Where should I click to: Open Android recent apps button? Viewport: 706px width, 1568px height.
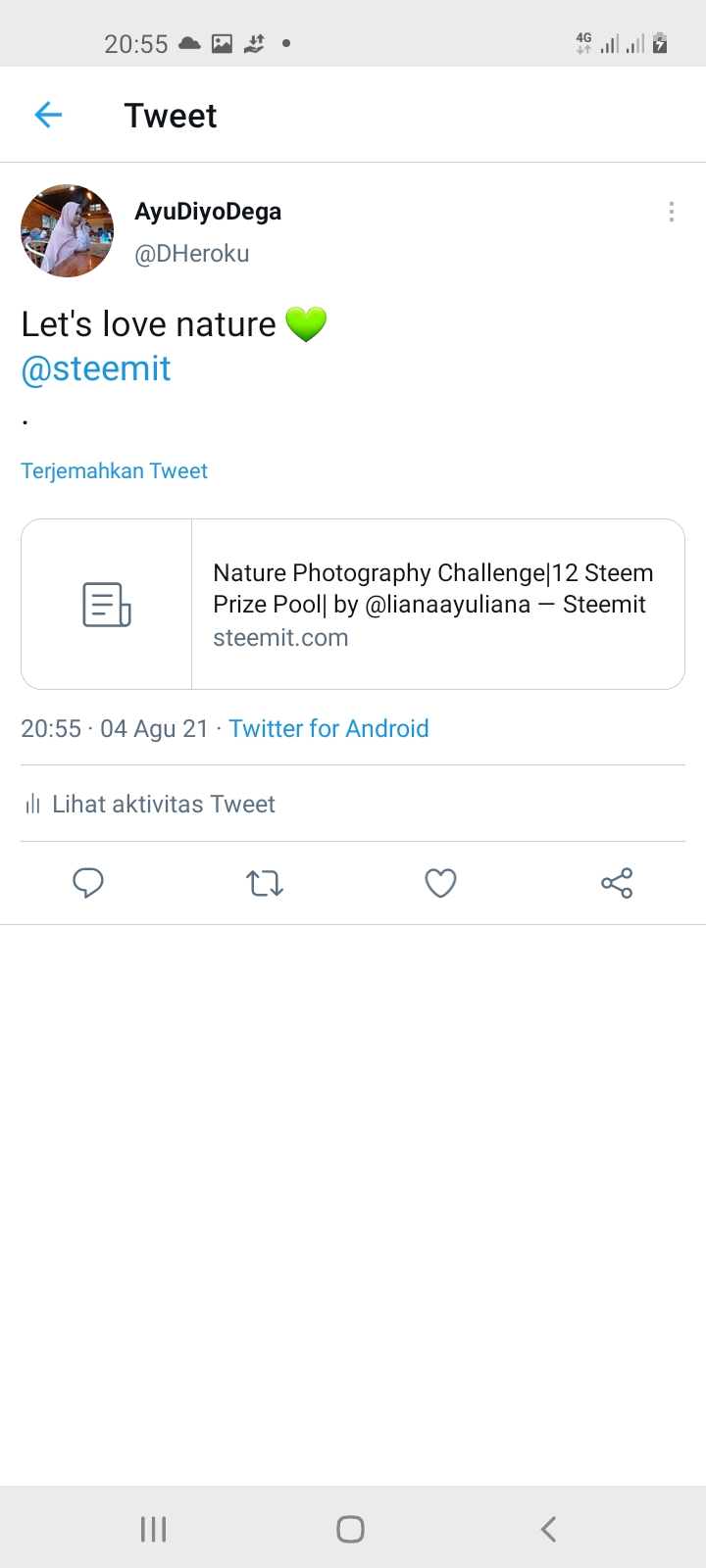154,1529
